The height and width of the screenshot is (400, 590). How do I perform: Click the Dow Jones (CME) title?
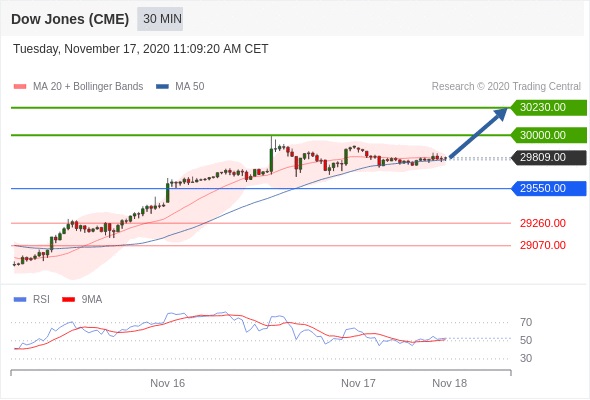[70, 19]
